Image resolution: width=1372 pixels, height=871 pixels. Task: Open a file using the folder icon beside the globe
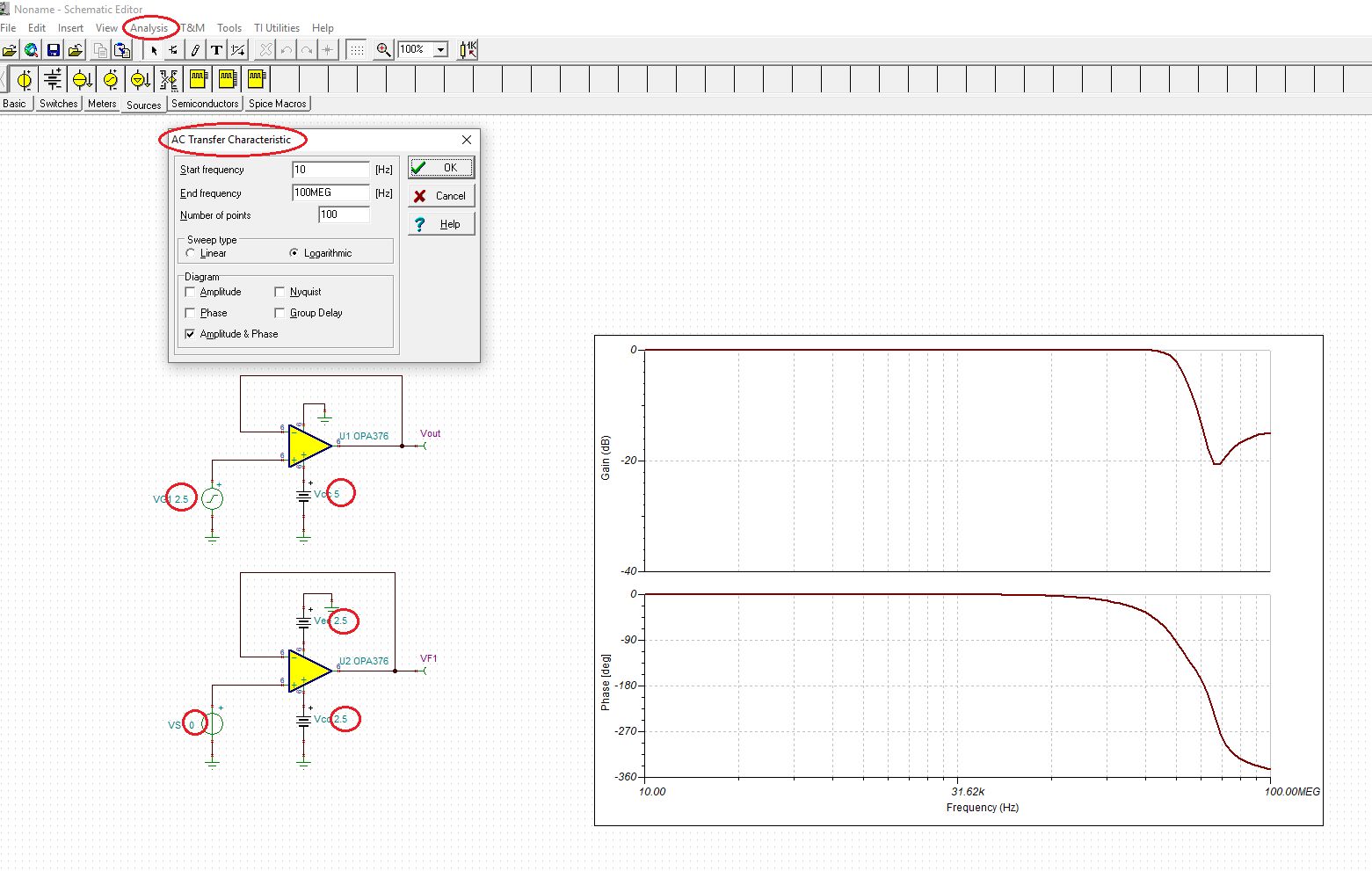coord(10,50)
